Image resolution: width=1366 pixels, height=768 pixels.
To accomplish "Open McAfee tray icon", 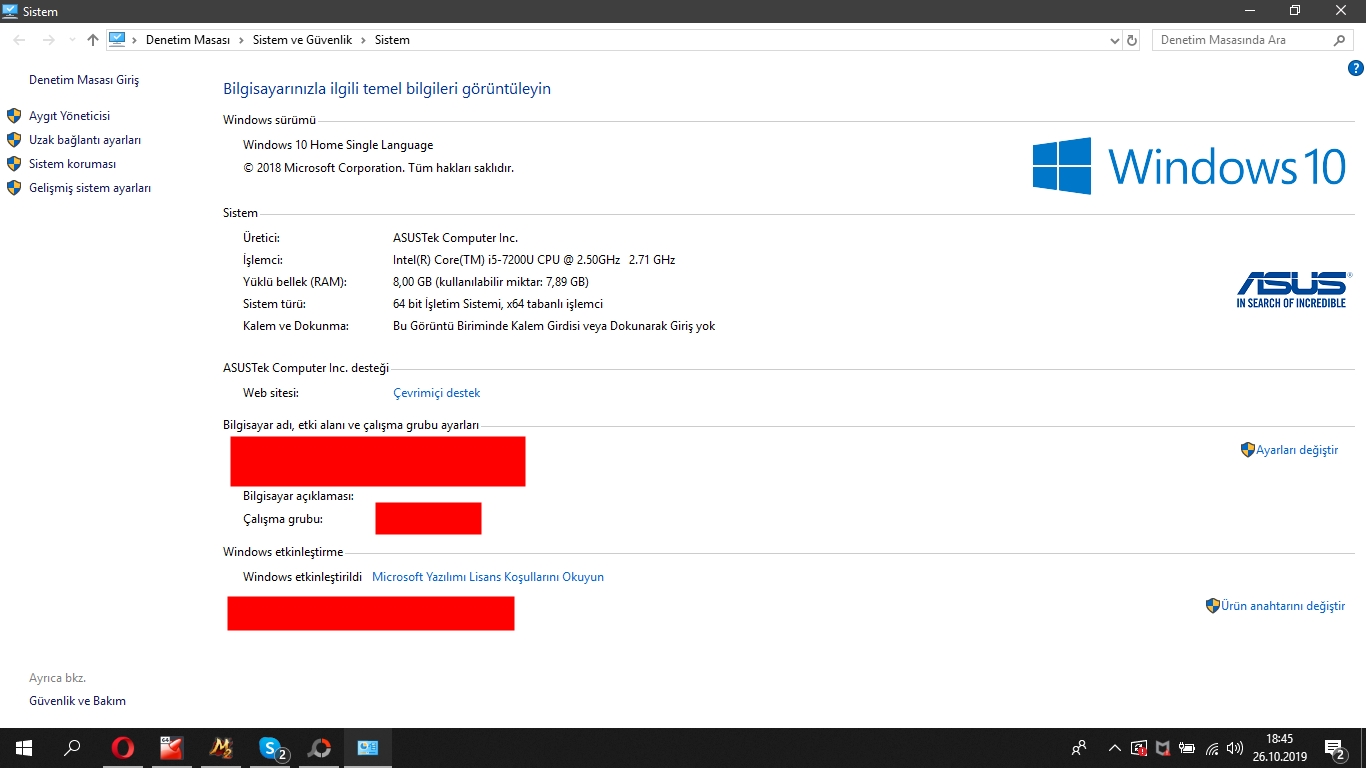I will pyautogui.click(x=1163, y=748).
